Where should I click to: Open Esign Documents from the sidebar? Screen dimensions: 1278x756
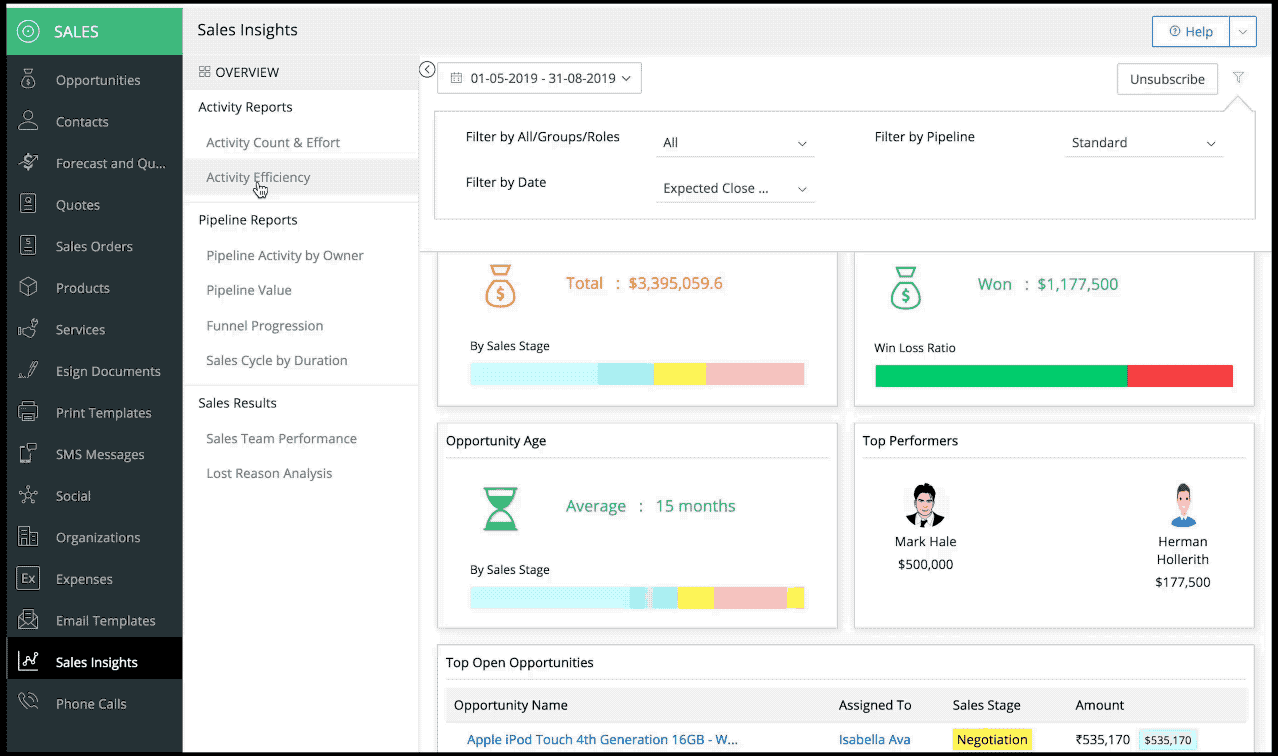(27, 370)
